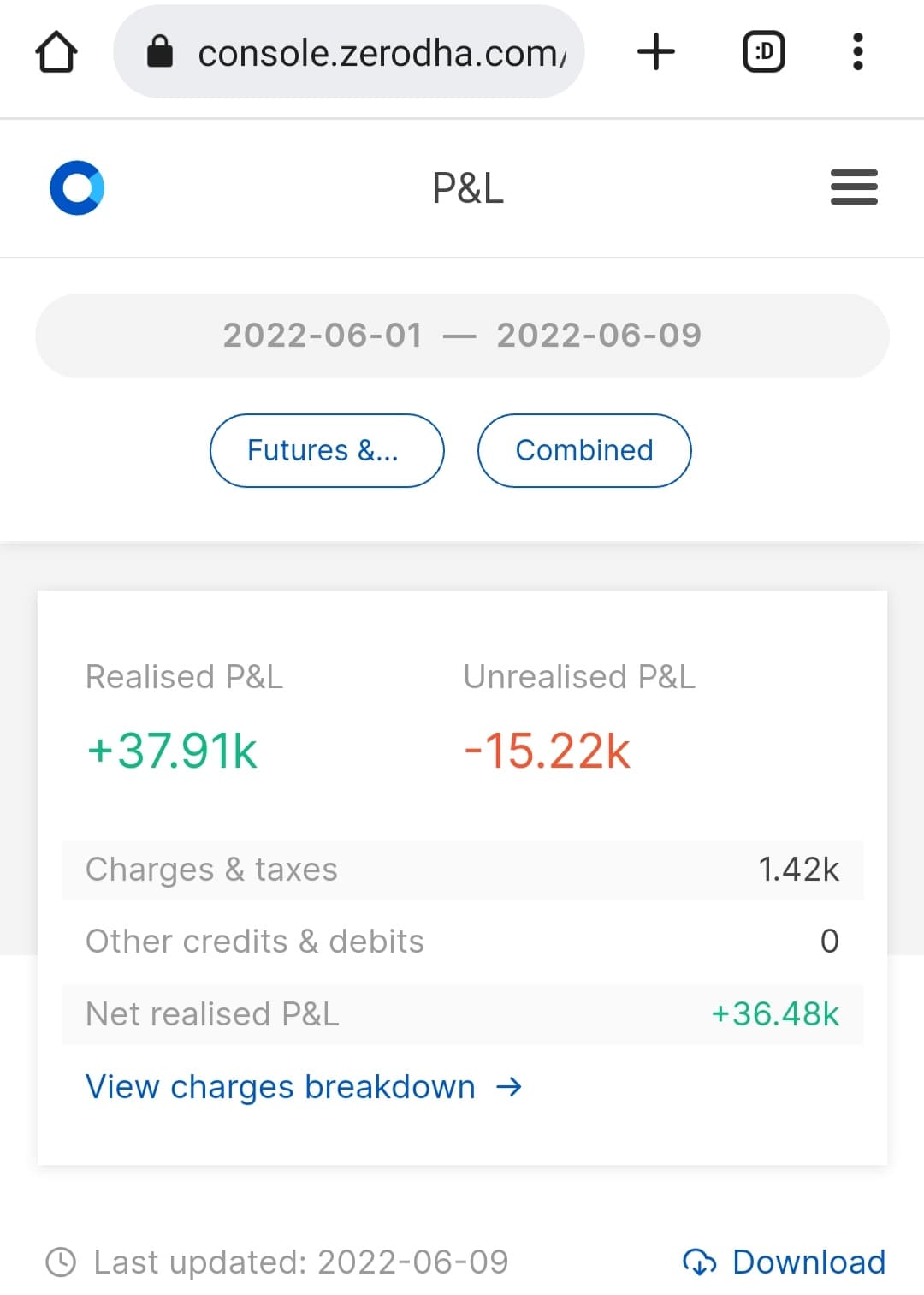The height and width of the screenshot is (1295, 924).
Task: Select the end date 2022-06-09
Action: 599,336
